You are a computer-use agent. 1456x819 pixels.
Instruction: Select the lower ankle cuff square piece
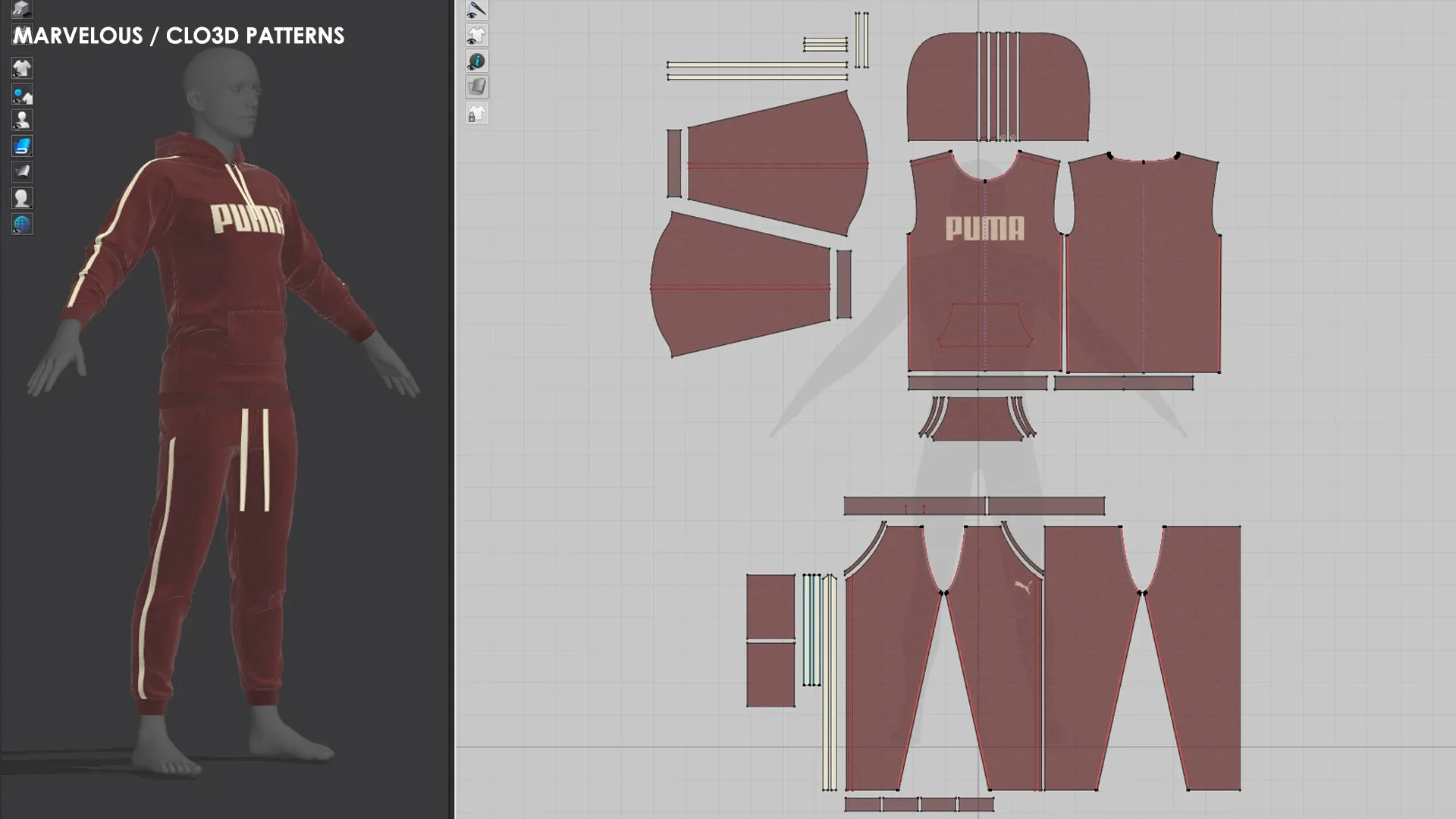[770, 675]
